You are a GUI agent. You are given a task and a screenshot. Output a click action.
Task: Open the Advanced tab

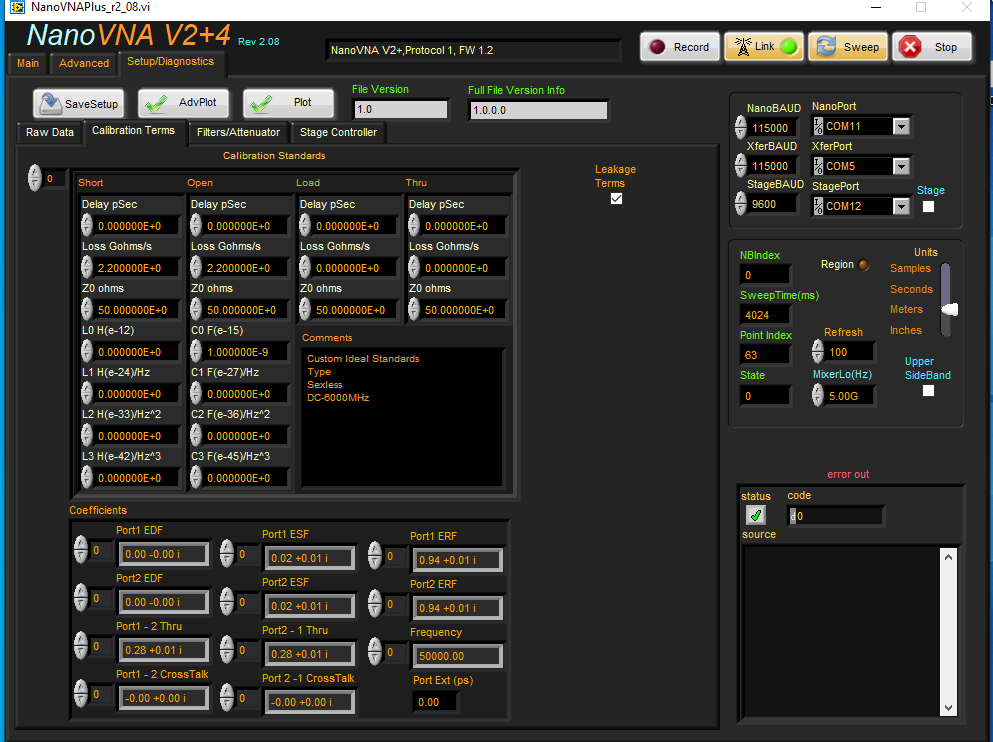(x=84, y=63)
